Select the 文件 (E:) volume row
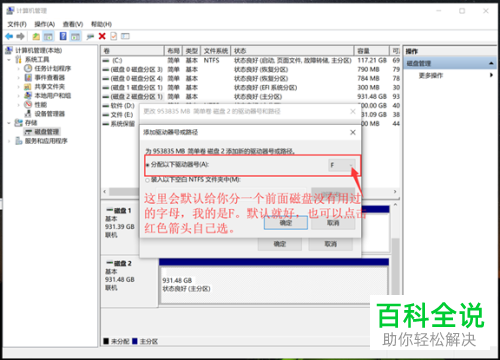The width and height of the screenshot is (500, 360). [x=122, y=115]
